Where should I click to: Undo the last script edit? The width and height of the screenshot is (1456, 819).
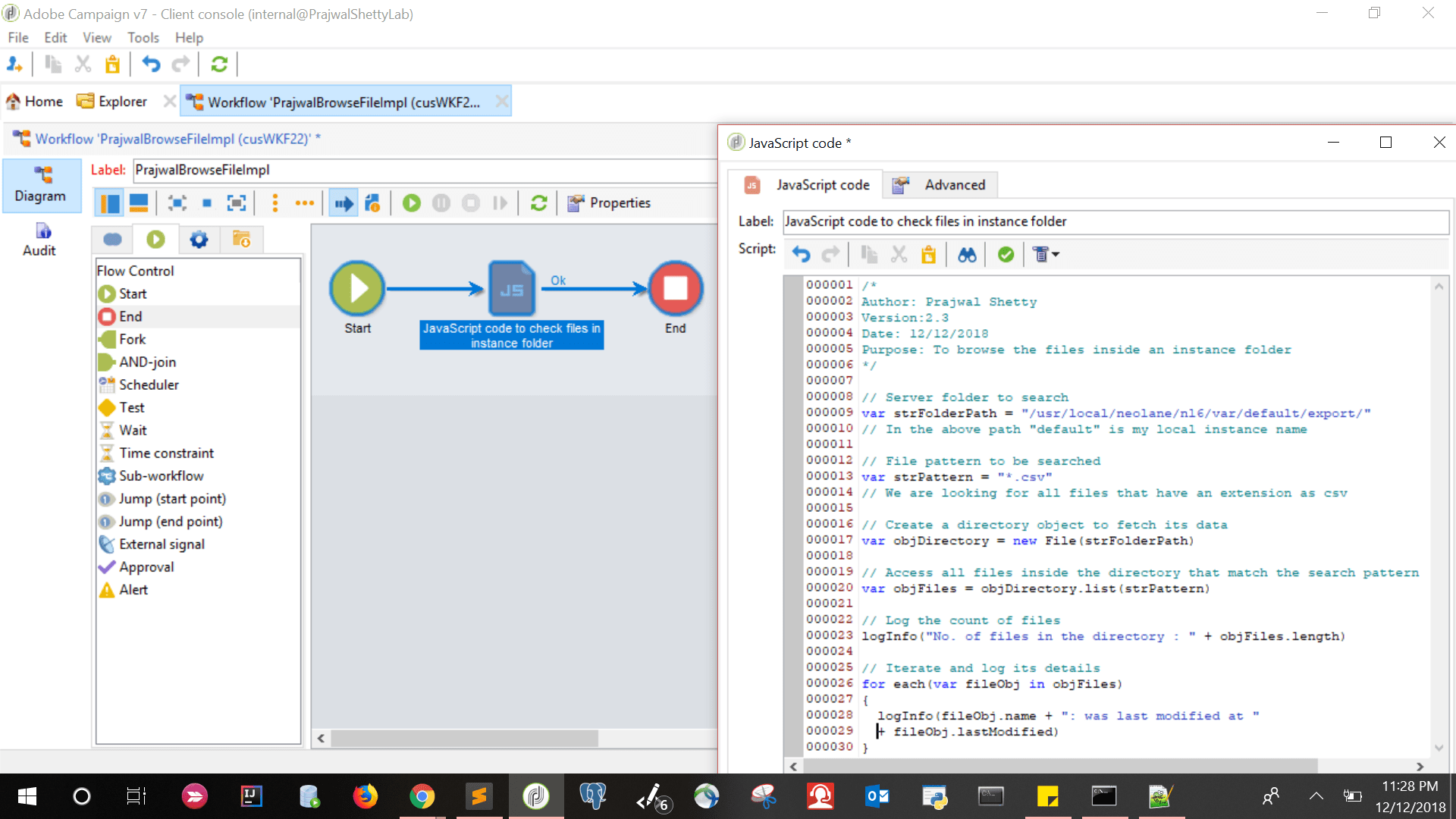802,254
